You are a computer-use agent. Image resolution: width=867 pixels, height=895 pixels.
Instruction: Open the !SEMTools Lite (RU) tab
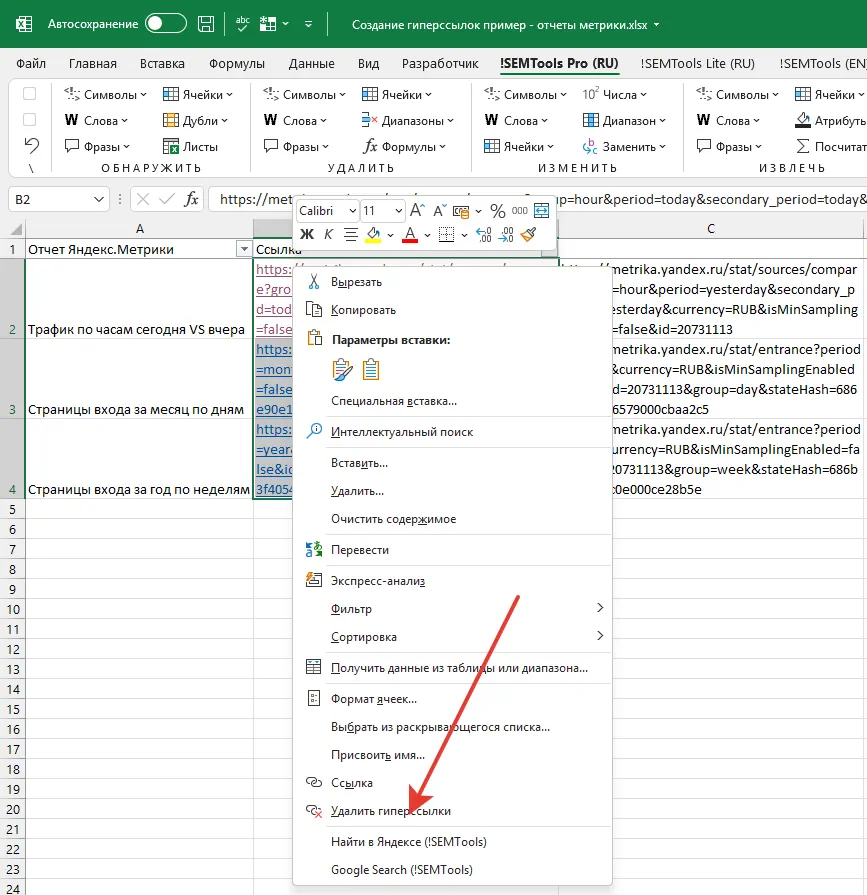click(697, 63)
